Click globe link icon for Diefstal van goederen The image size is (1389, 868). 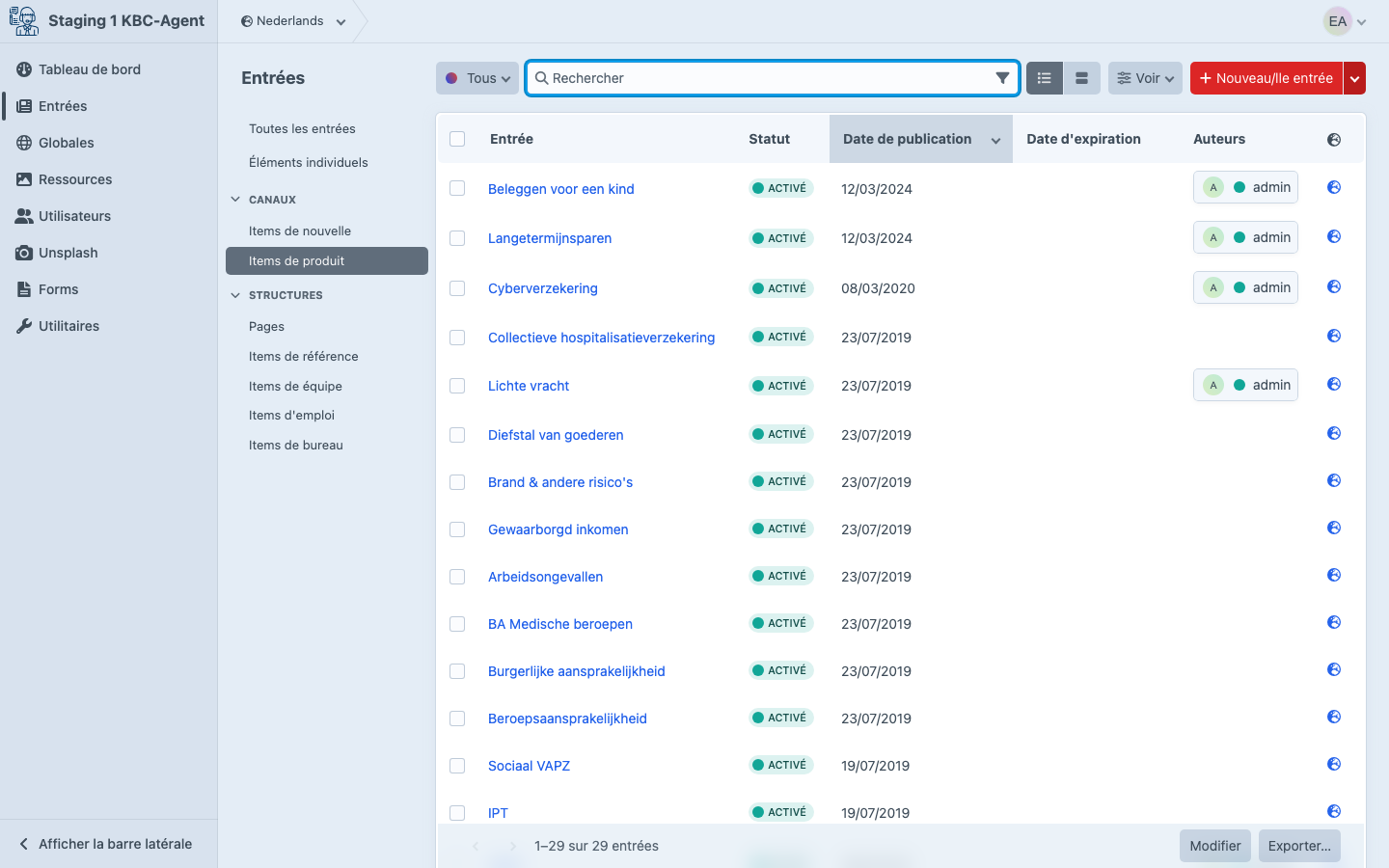pyautogui.click(x=1334, y=433)
